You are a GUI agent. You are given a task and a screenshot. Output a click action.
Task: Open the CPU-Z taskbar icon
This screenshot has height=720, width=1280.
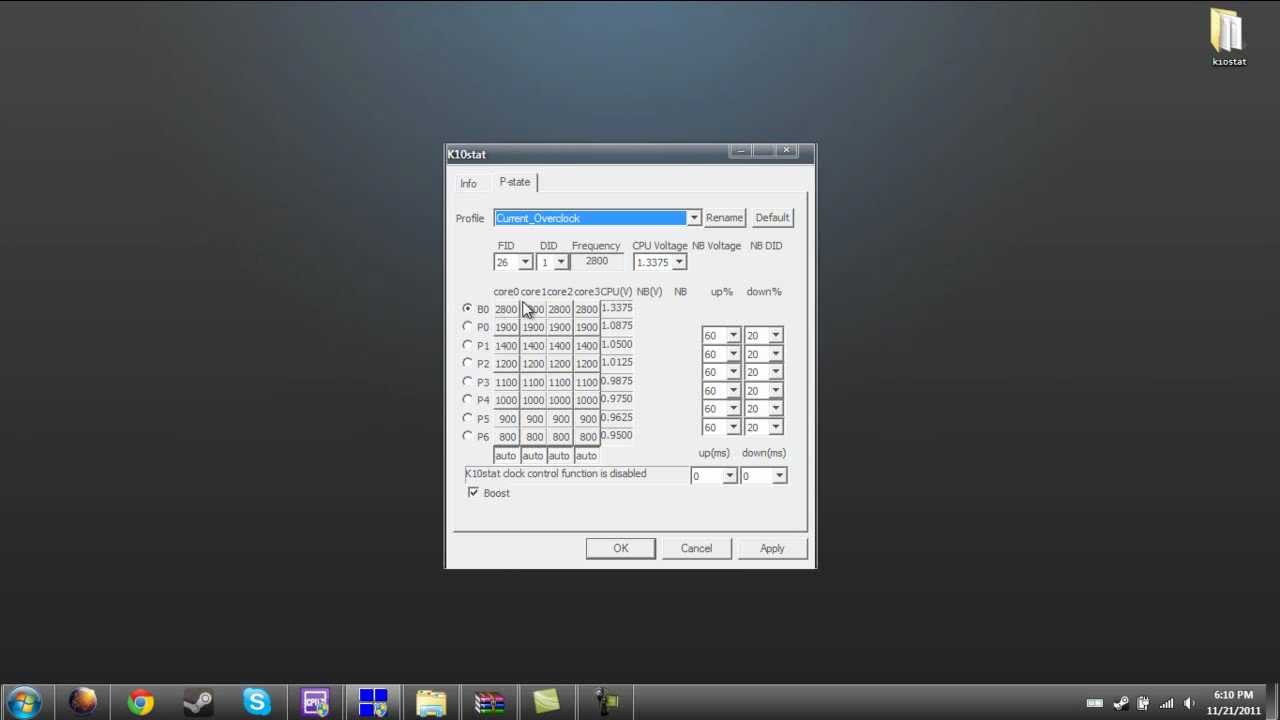(315, 702)
